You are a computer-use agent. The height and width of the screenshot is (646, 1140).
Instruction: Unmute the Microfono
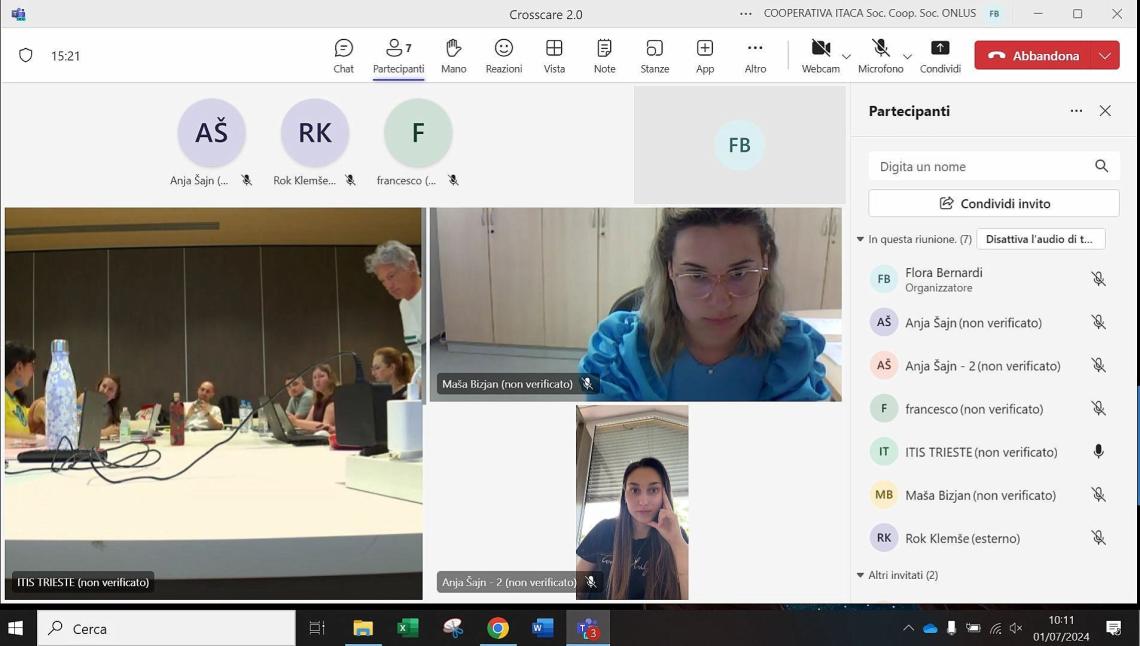880,56
